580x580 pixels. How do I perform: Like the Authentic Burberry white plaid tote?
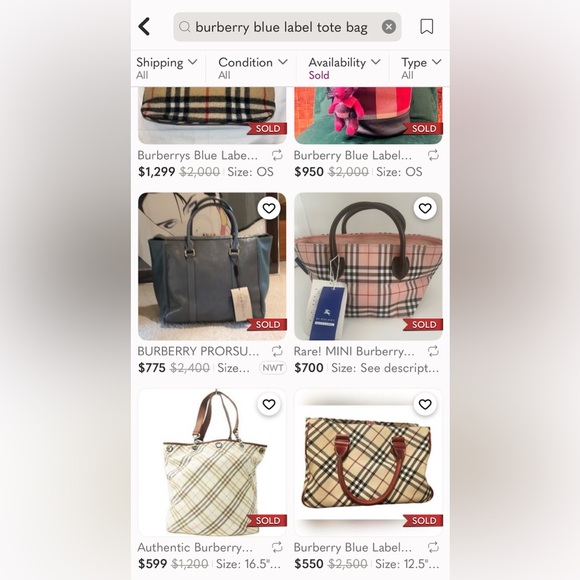(269, 405)
